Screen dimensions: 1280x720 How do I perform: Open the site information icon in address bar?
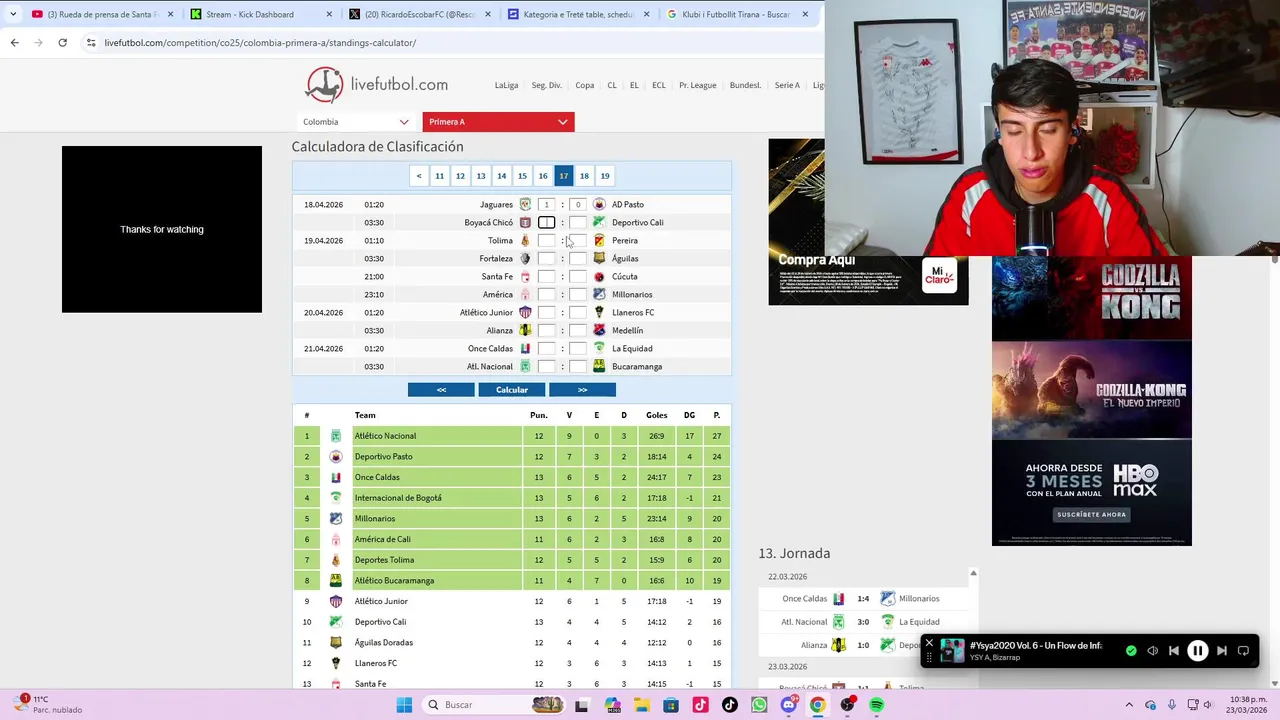click(91, 42)
